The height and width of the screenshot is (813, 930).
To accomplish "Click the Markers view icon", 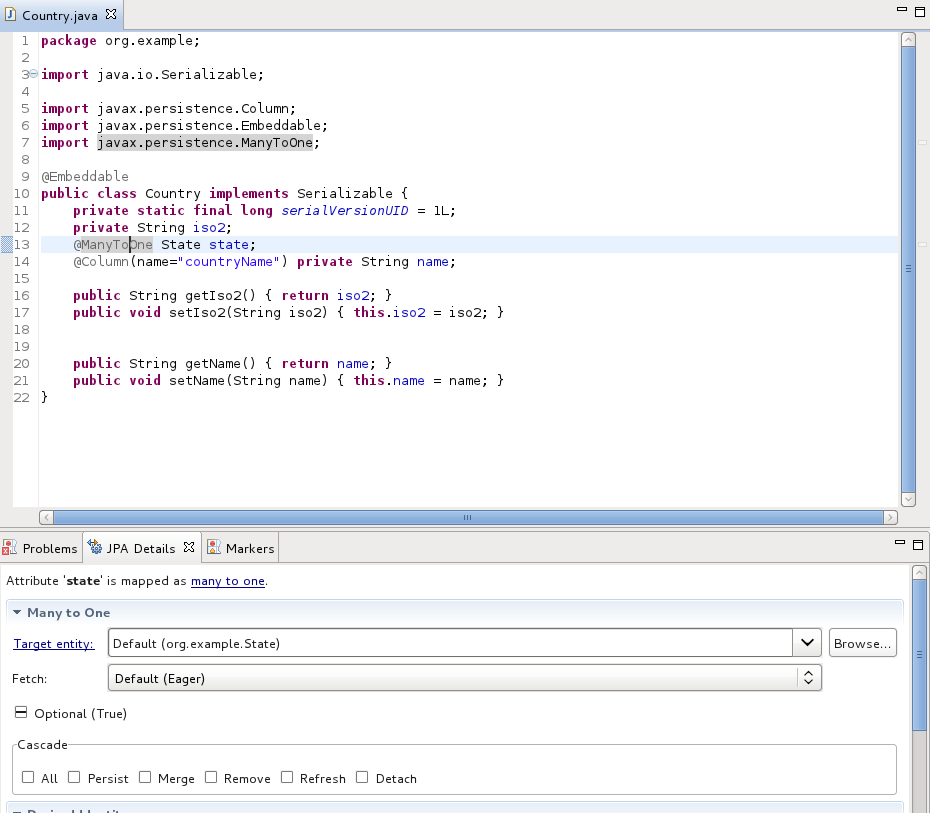I will [213, 547].
